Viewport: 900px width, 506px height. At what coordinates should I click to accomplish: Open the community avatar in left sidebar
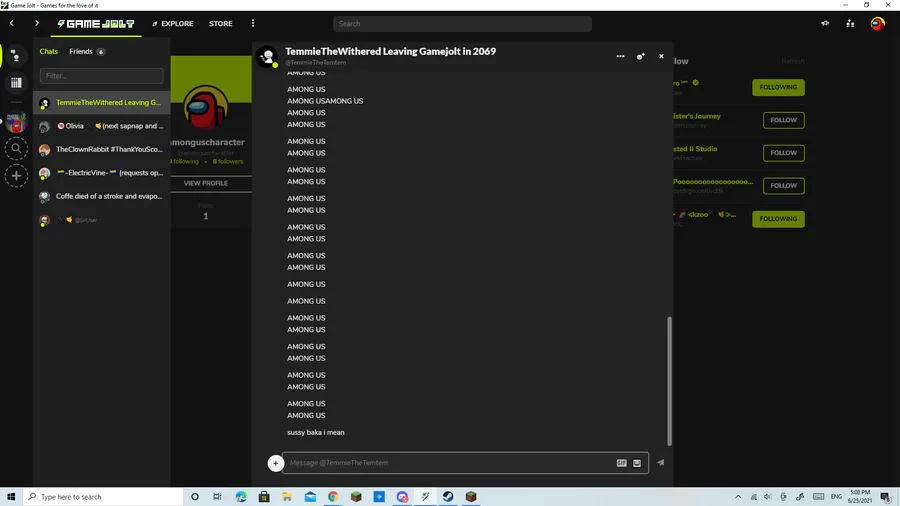click(x=16, y=122)
